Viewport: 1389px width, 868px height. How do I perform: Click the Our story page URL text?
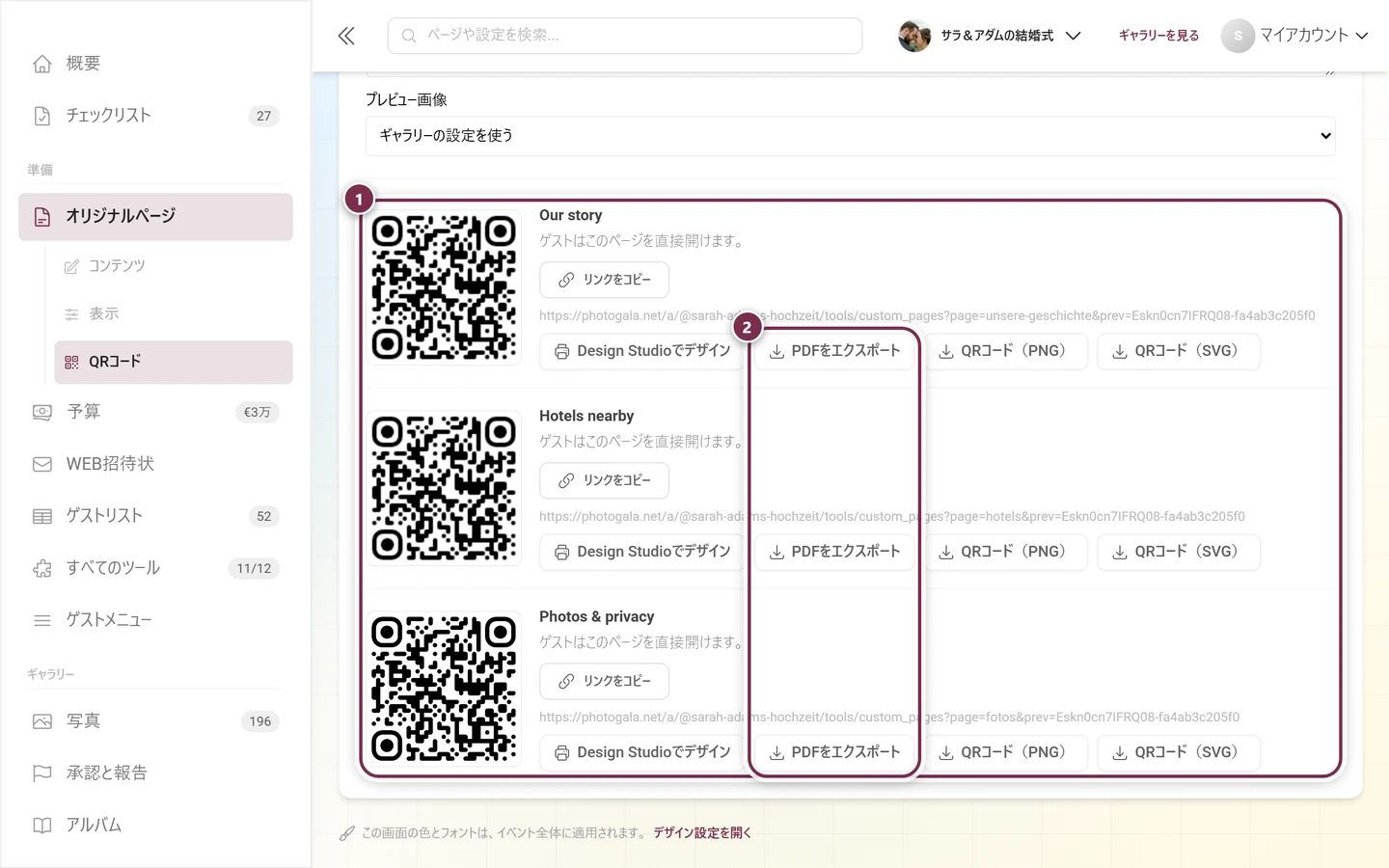coord(927,316)
